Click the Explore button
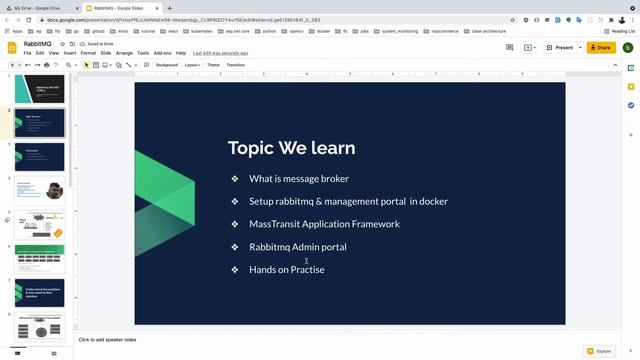The image size is (640, 360). [599, 351]
